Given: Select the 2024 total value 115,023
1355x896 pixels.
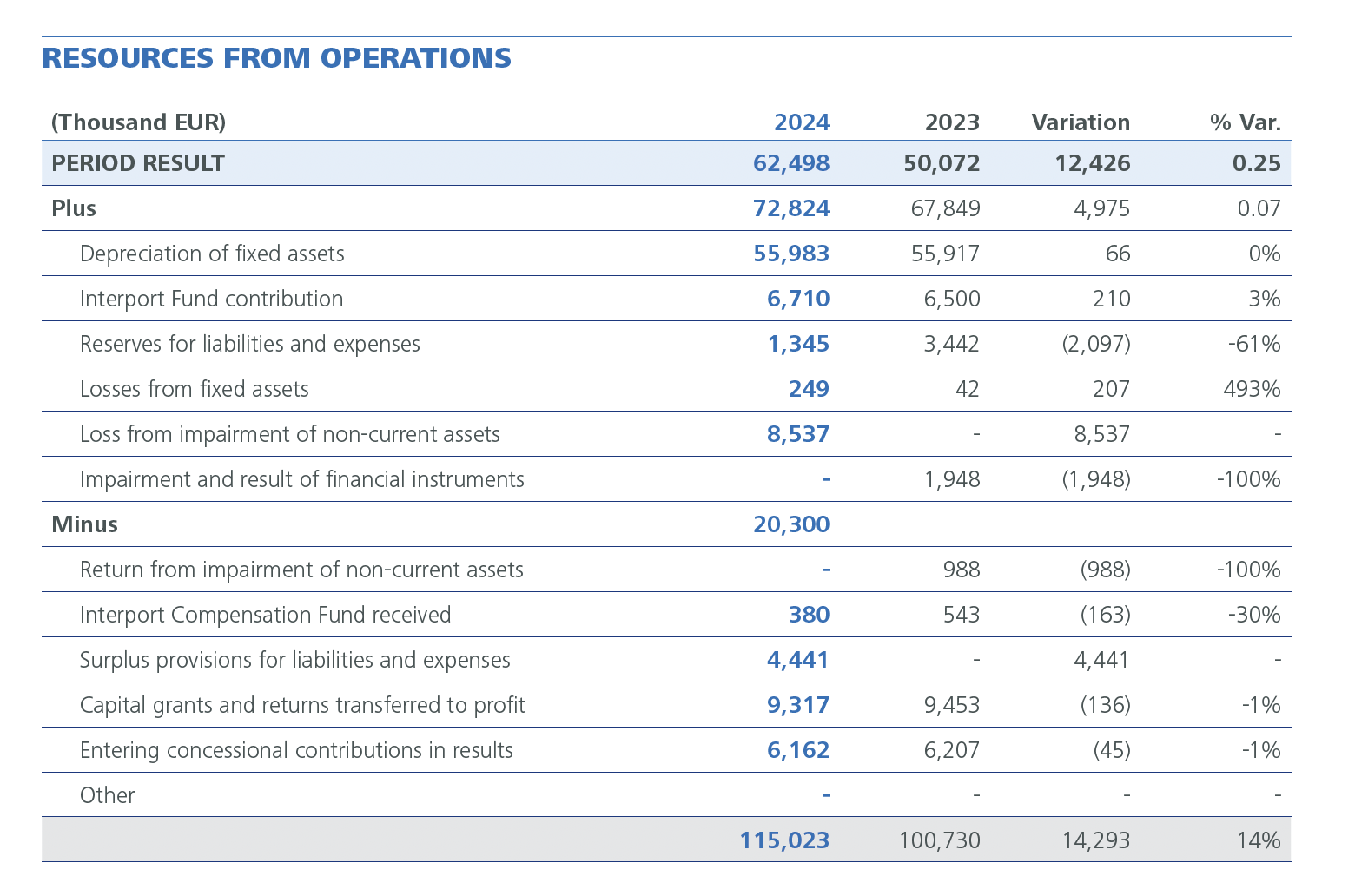Looking at the screenshot, I should click(x=784, y=840).
